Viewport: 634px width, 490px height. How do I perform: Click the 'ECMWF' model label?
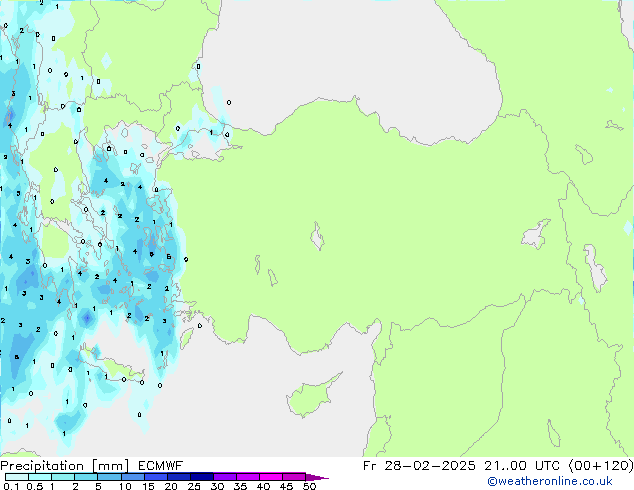point(161,466)
